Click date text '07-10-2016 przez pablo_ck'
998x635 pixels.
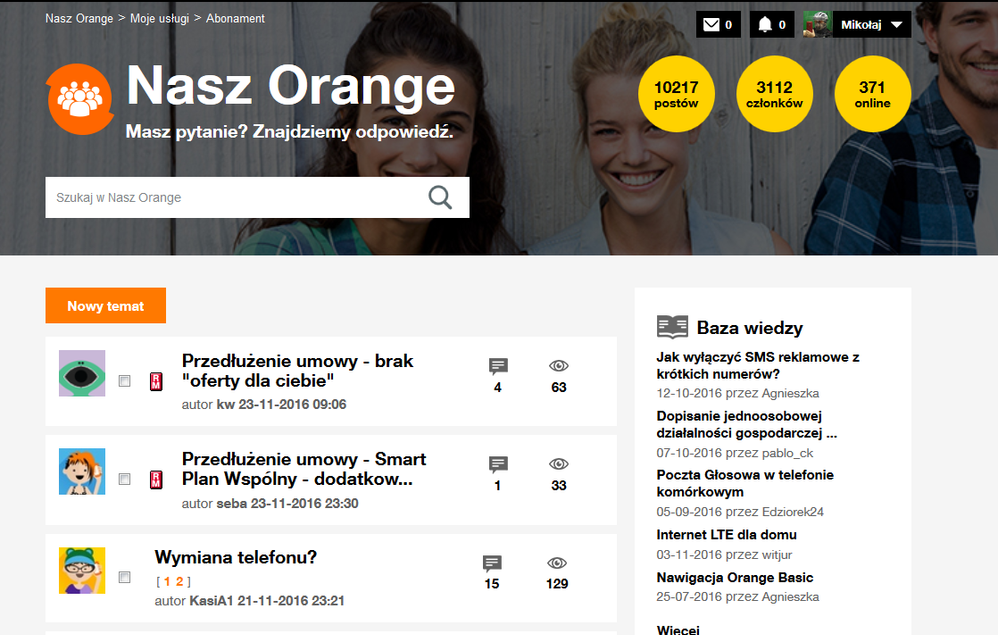pyautogui.click(x=734, y=453)
